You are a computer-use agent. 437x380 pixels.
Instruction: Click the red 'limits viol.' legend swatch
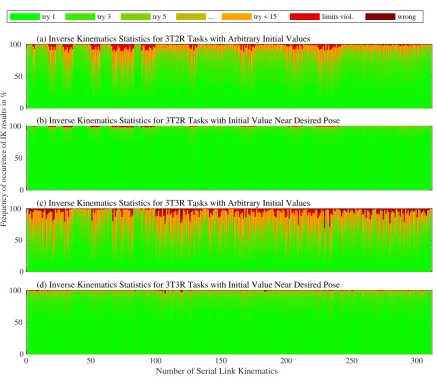point(305,16)
